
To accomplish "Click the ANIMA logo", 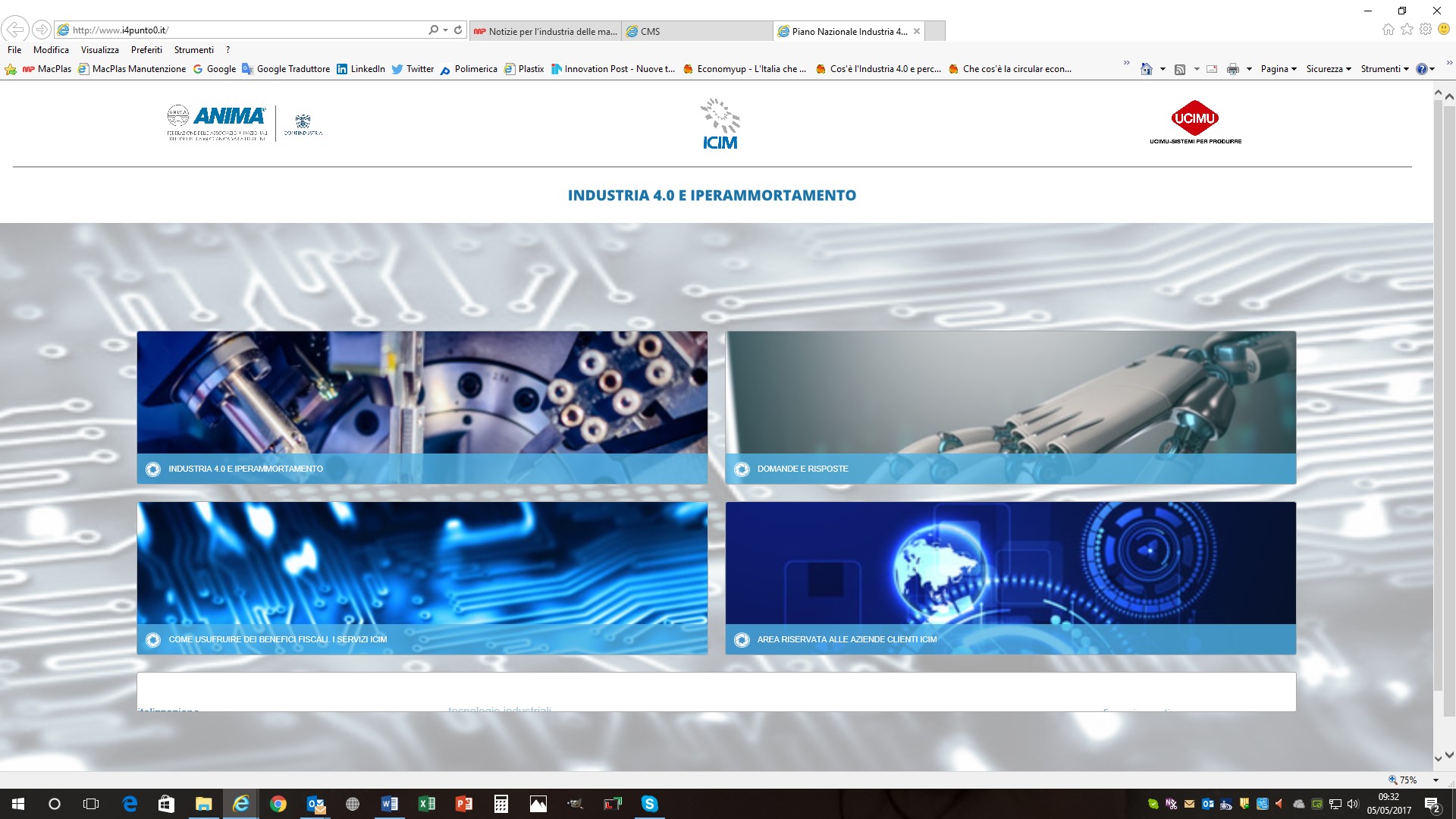I will (x=218, y=122).
